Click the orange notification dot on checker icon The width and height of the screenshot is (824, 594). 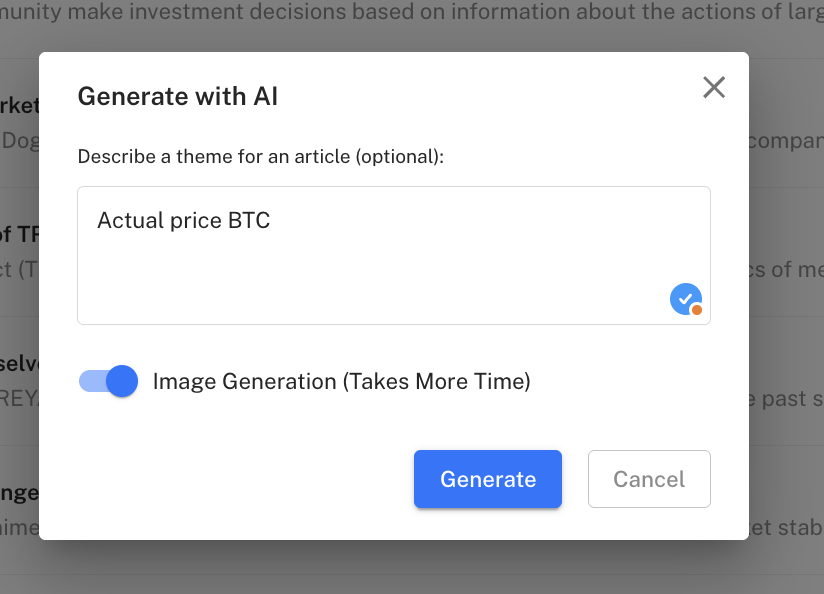point(697,310)
